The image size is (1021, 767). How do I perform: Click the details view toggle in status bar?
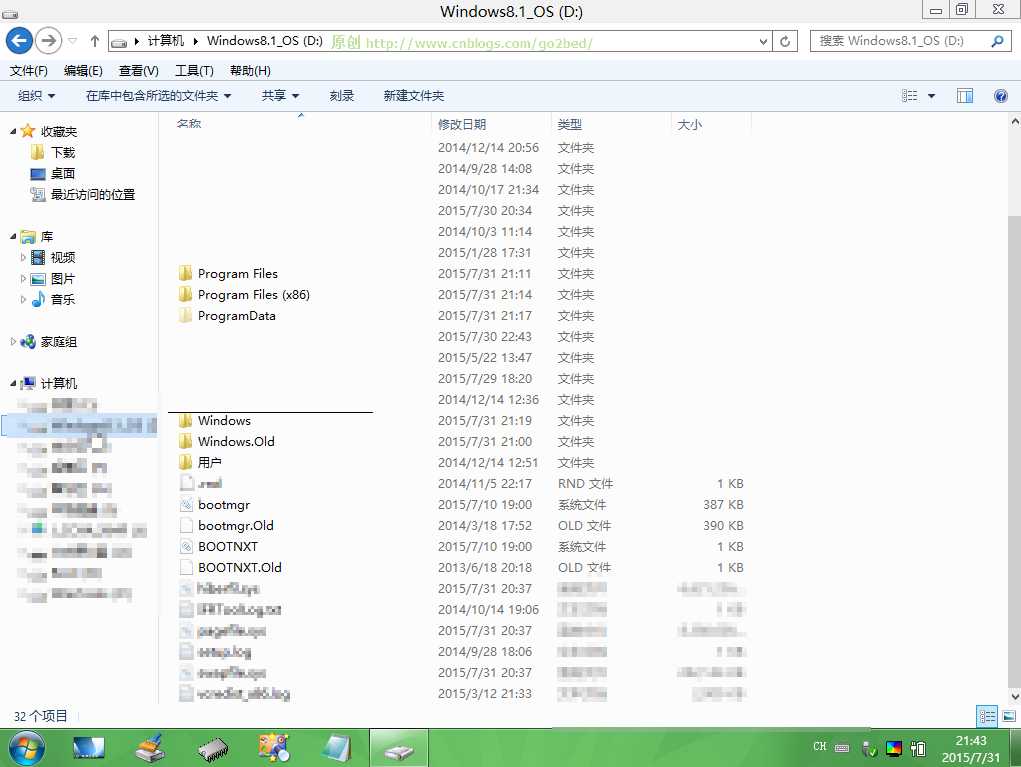[986, 716]
